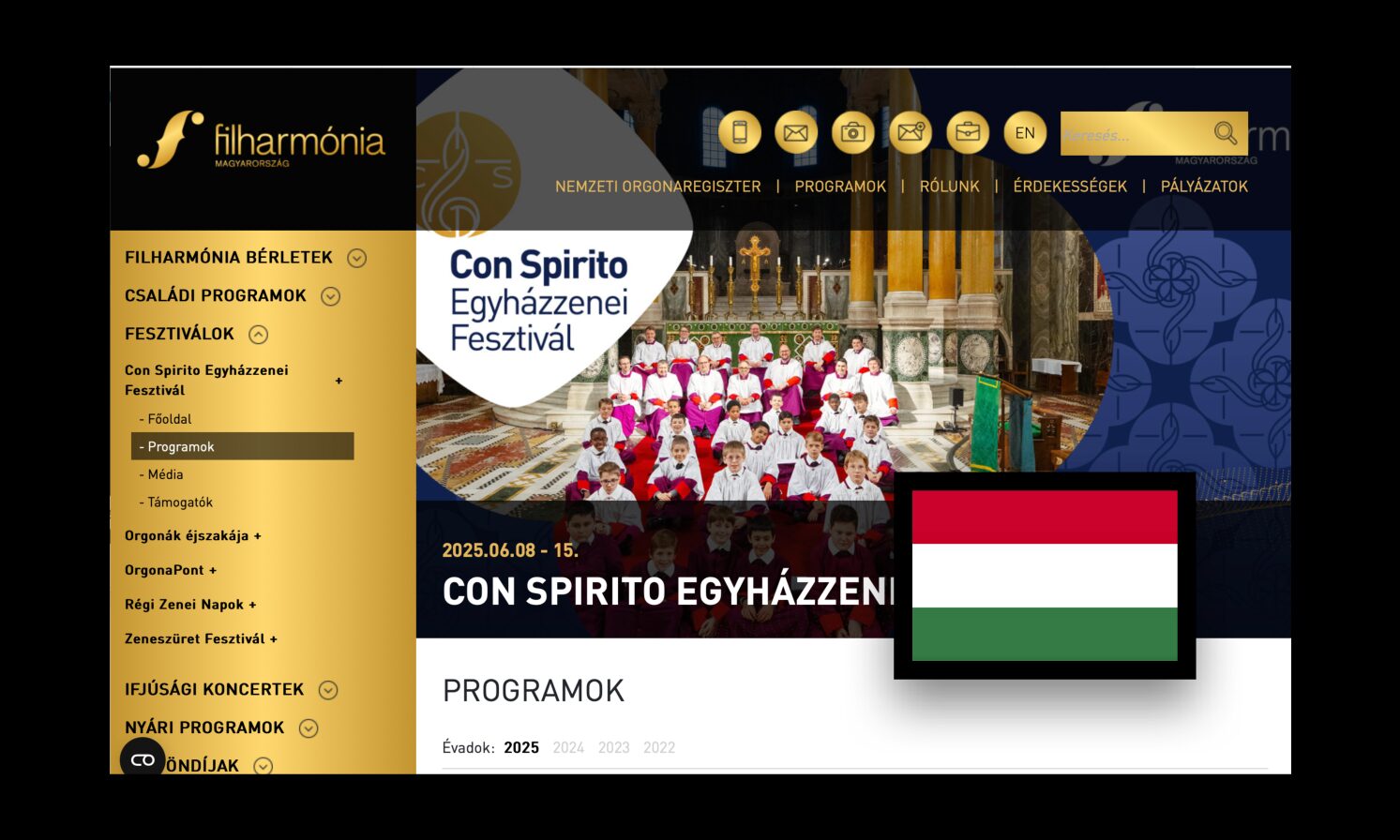Click the Keresés search input field
Image resolution: width=1400 pixels, height=840 pixels.
pyautogui.click(x=1135, y=134)
